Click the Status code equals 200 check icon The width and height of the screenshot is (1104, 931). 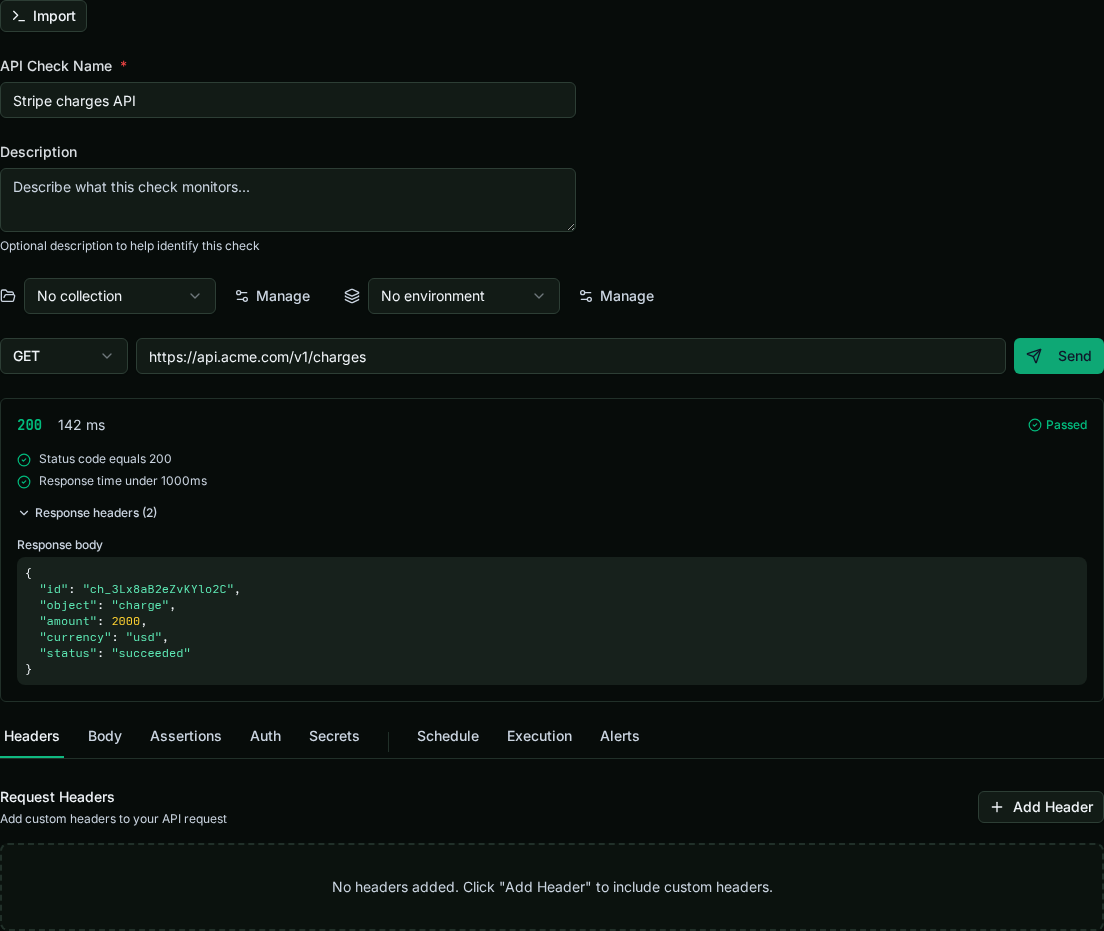tap(24, 460)
